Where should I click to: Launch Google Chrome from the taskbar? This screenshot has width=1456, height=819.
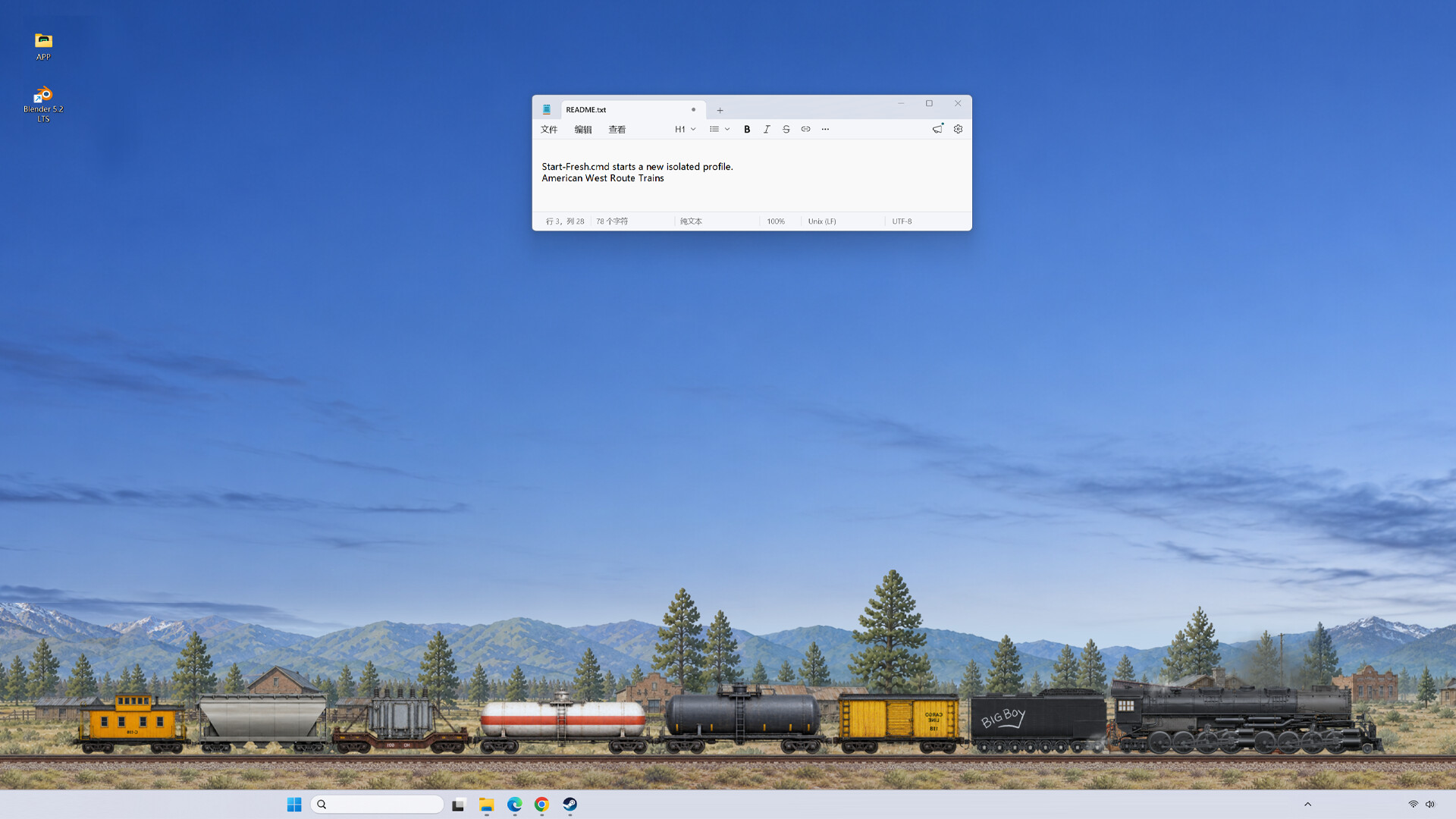tap(541, 805)
